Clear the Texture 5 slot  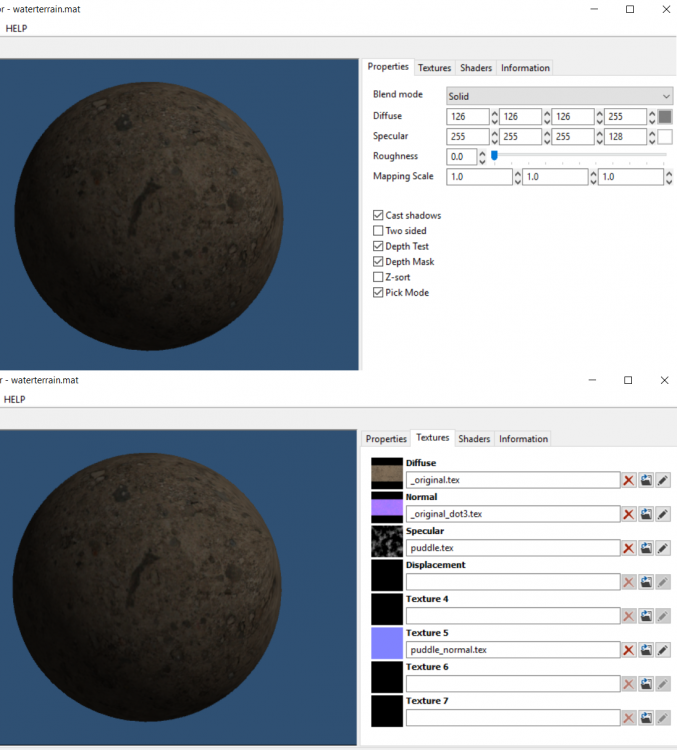(x=629, y=650)
